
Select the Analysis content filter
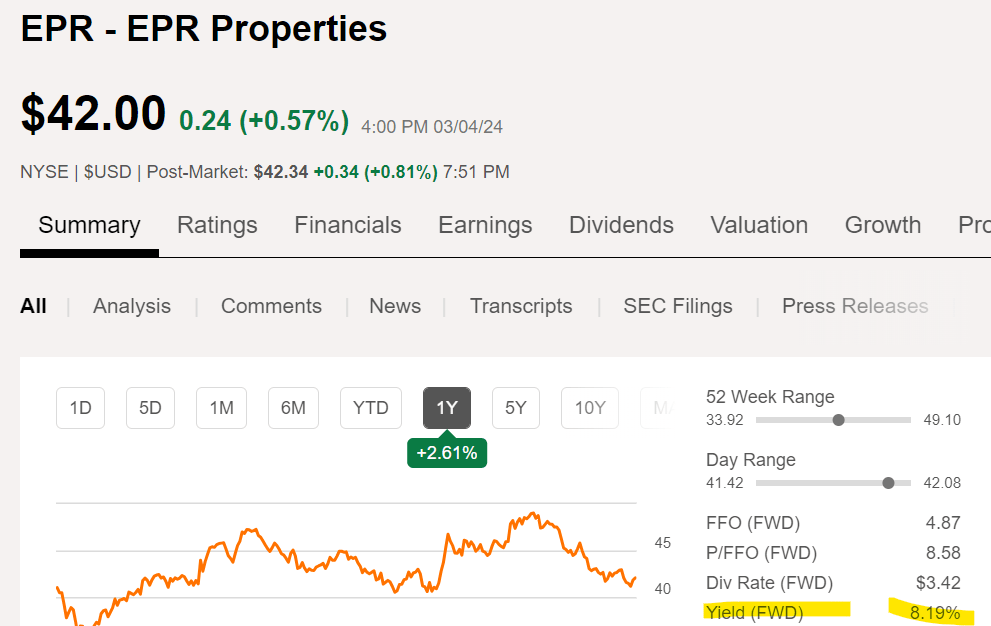pos(131,306)
